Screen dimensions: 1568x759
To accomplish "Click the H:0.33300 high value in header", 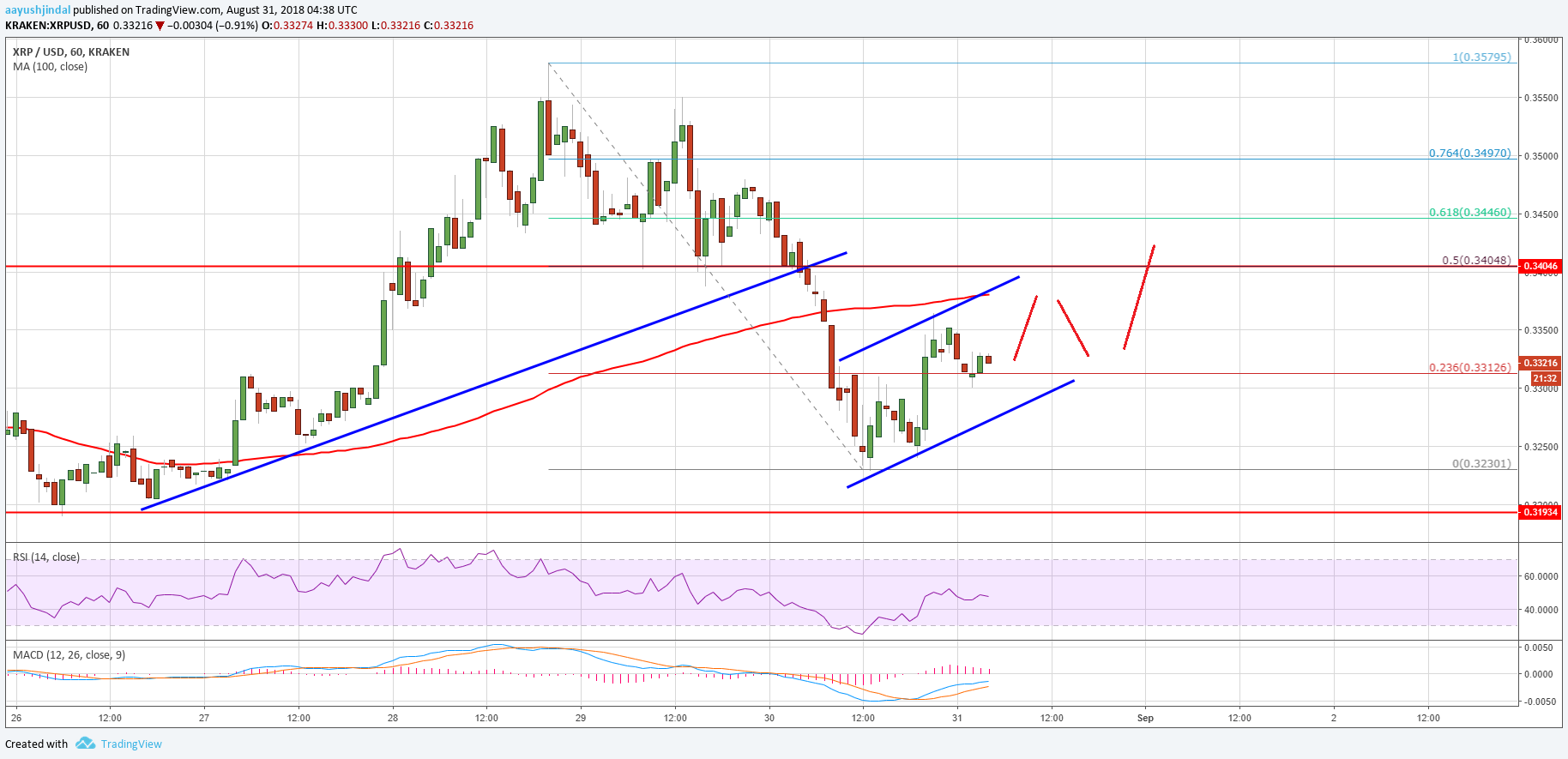I will 343,26.
